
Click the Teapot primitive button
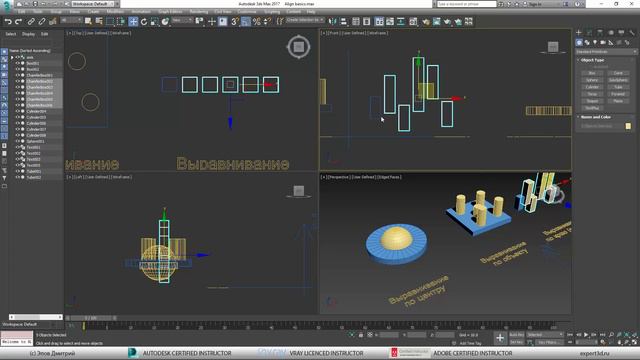pos(592,101)
